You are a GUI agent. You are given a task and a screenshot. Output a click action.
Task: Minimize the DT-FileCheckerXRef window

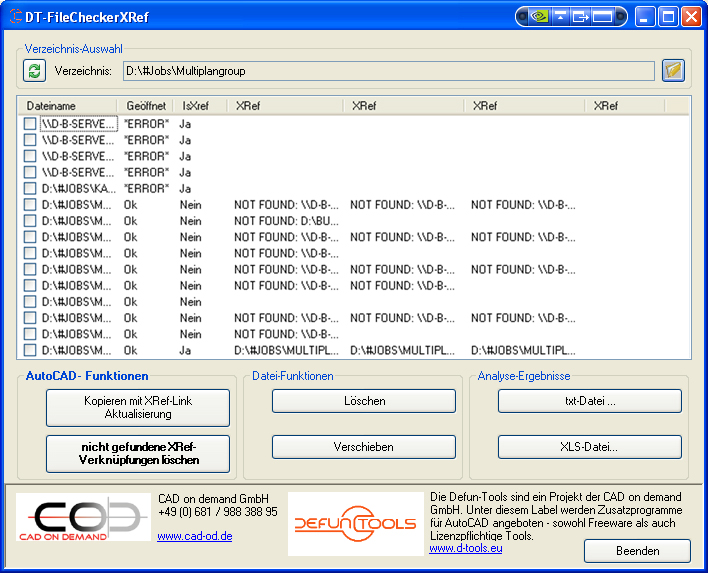pos(645,17)
